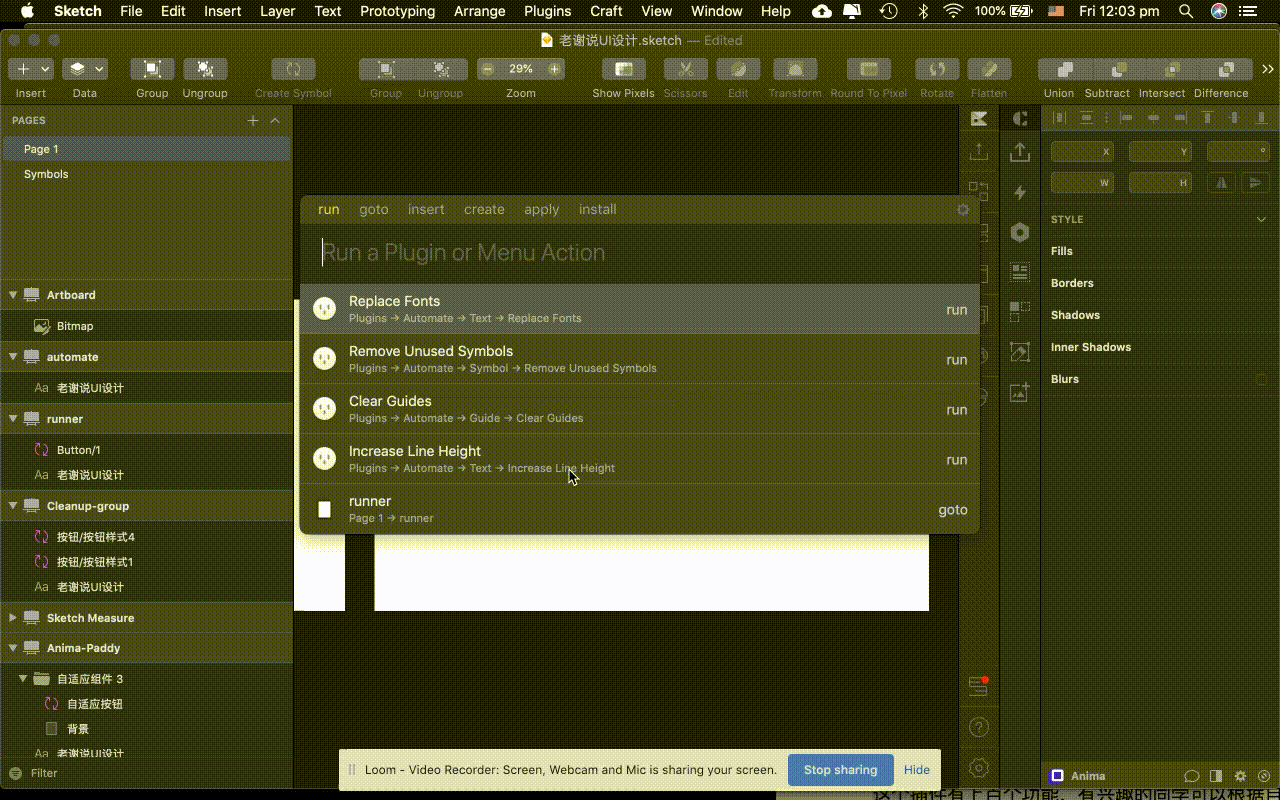
Task: Toggle flip horizontal in the inspector
Action: pyautogui.click(x=1221, y=182)
